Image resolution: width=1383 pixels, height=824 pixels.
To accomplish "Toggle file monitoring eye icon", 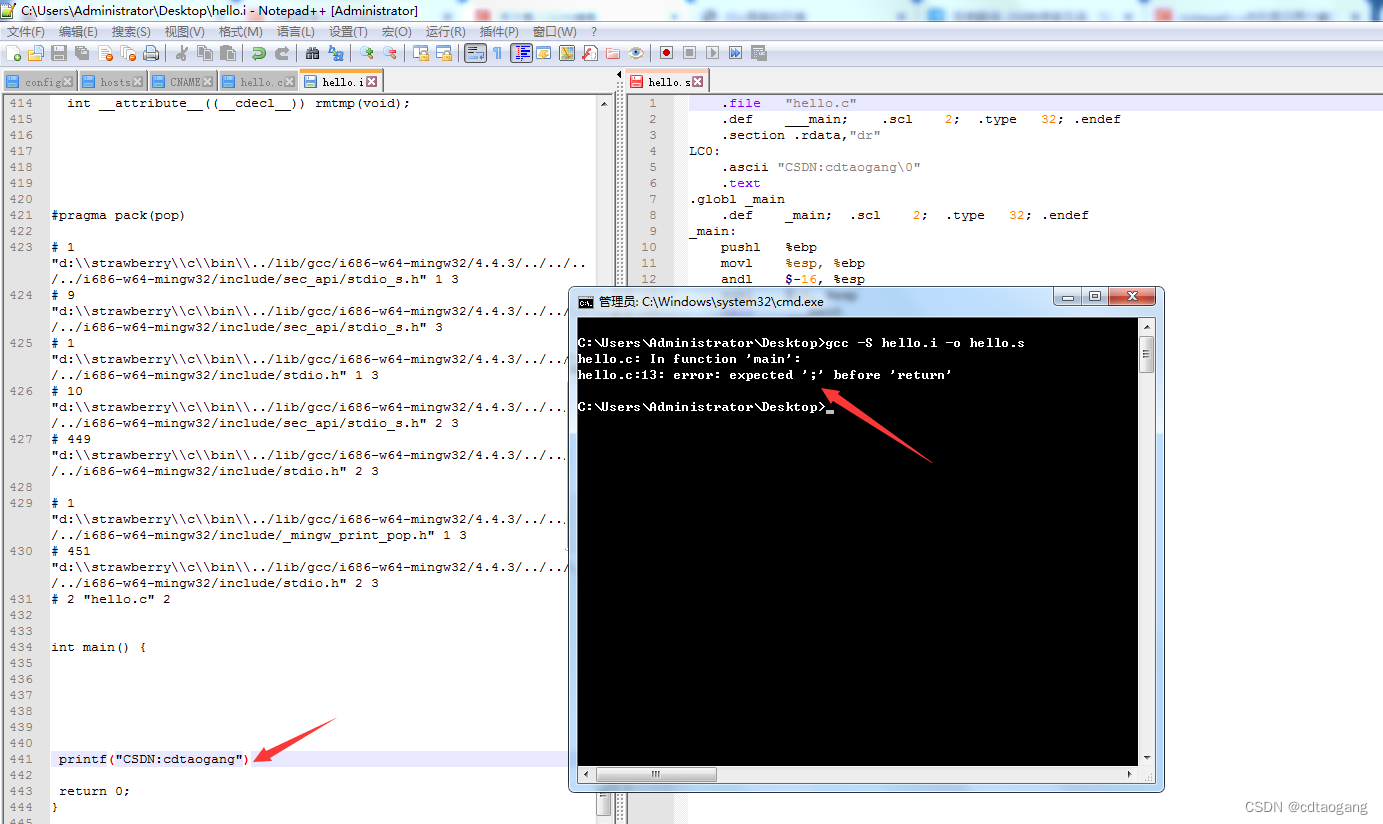I will [x=636, y=53].
